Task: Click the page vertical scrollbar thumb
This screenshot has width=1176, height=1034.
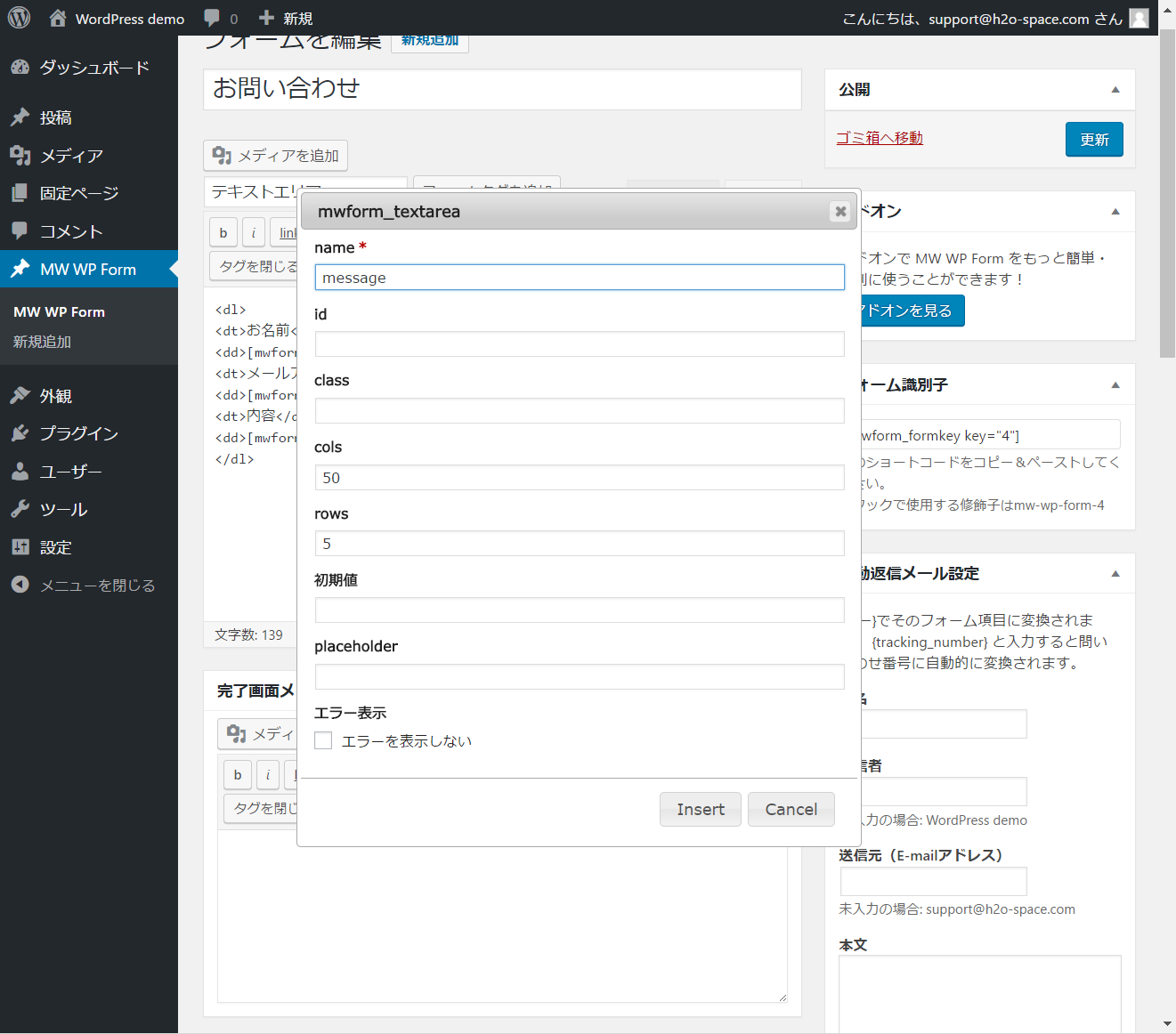Action: coord(1167,196)
